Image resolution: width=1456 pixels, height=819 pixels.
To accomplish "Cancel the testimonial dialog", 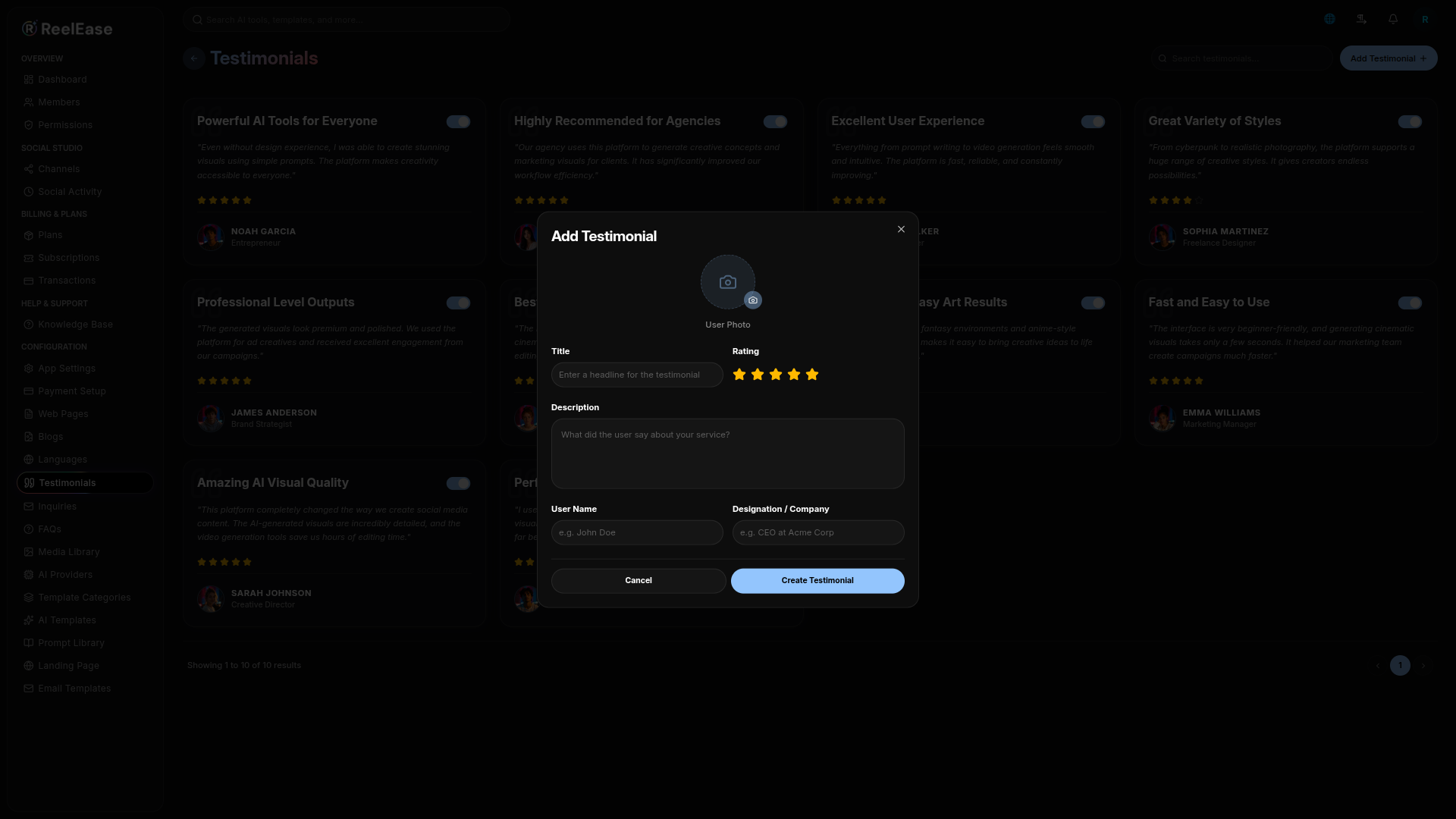I will tap(639, 581).
